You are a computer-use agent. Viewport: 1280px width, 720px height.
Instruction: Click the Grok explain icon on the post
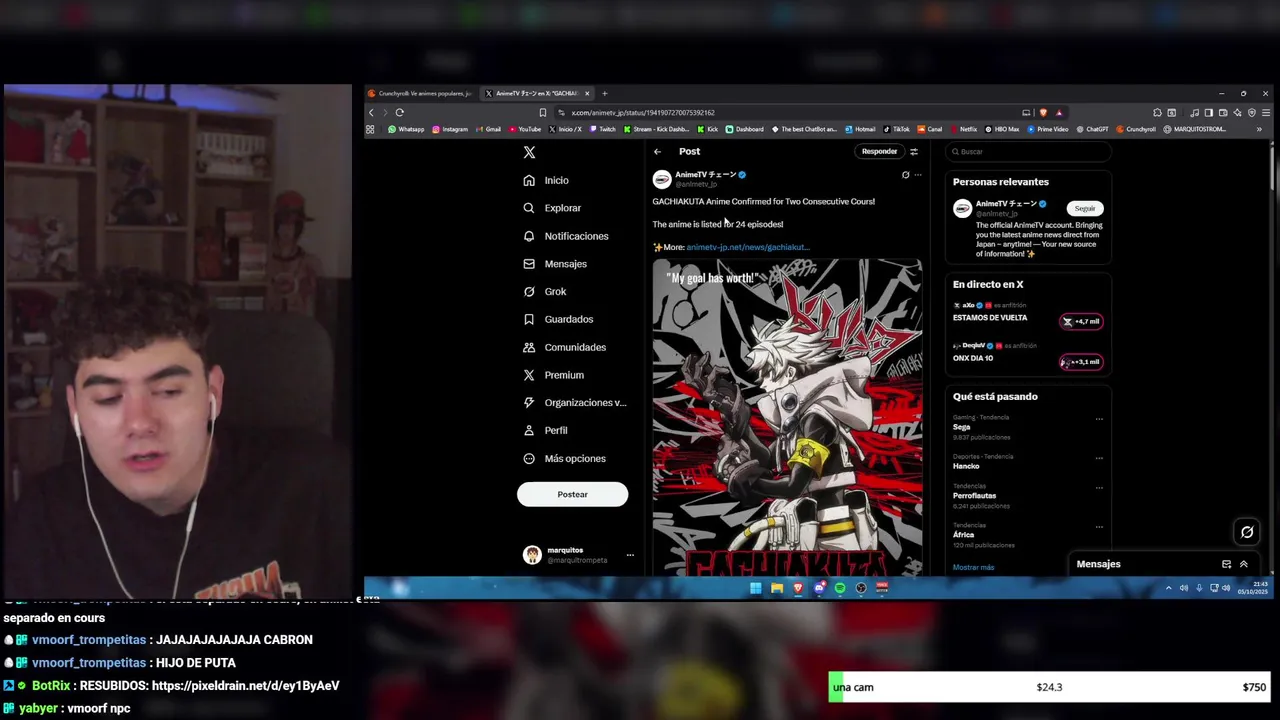tap(905, 175)
